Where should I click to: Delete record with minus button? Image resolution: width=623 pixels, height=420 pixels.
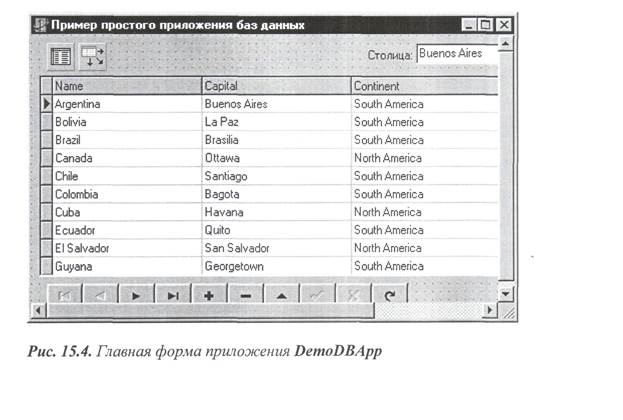pos(246,295)
